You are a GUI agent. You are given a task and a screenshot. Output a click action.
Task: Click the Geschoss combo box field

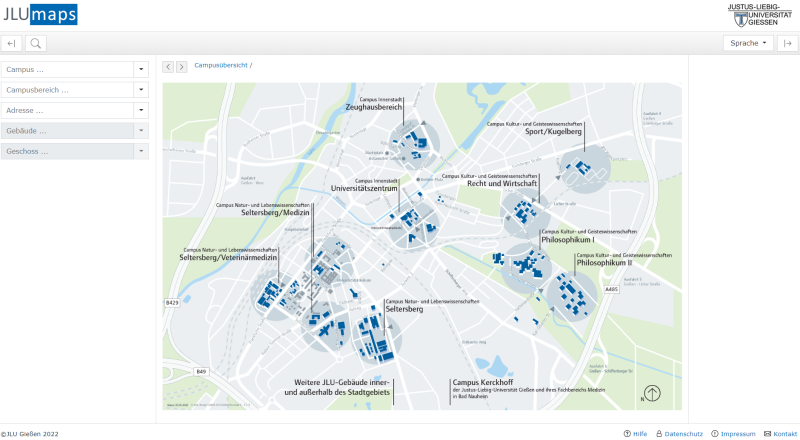(67, 151)
